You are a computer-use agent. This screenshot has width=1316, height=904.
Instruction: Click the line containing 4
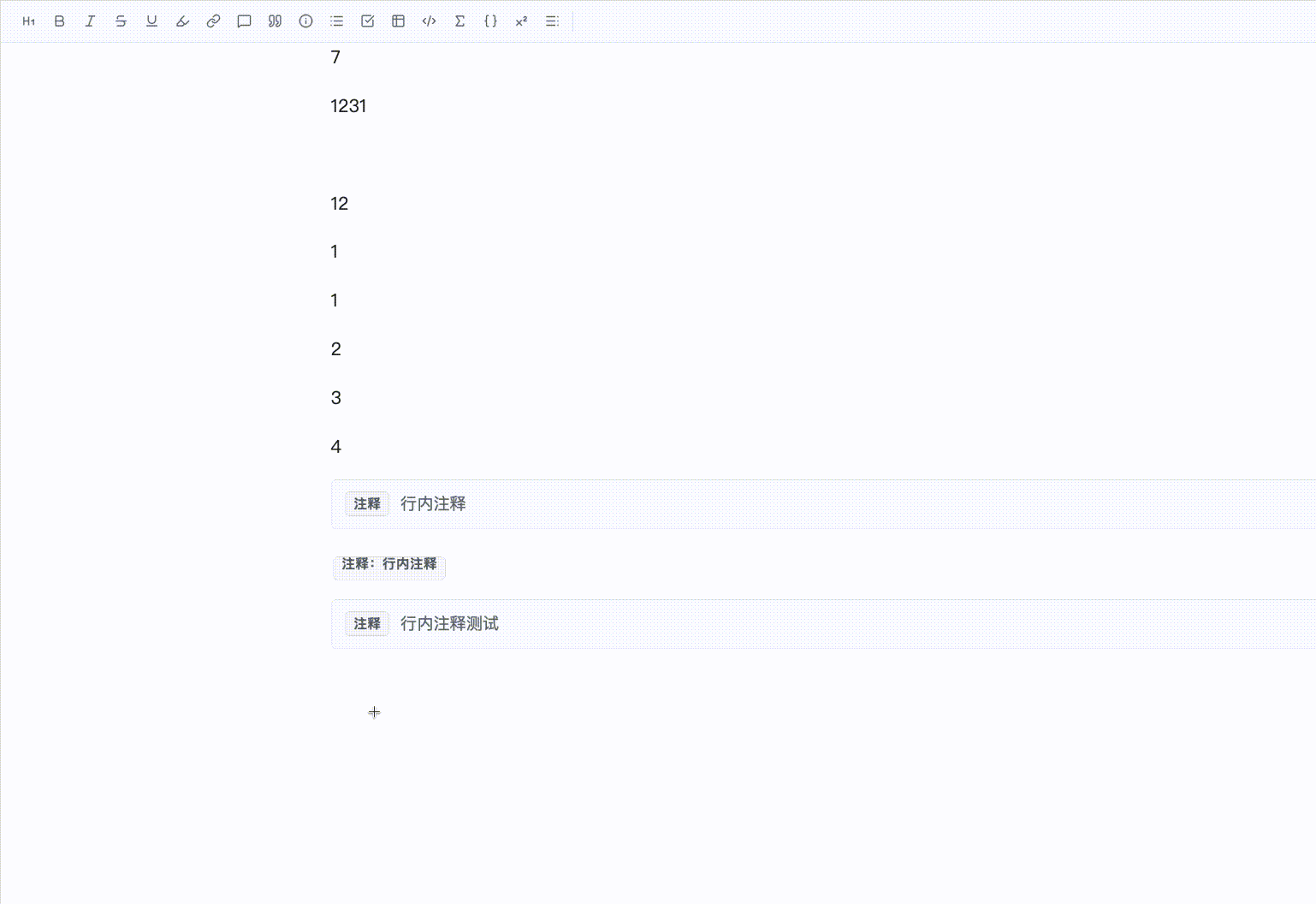(x=336, y=447)
